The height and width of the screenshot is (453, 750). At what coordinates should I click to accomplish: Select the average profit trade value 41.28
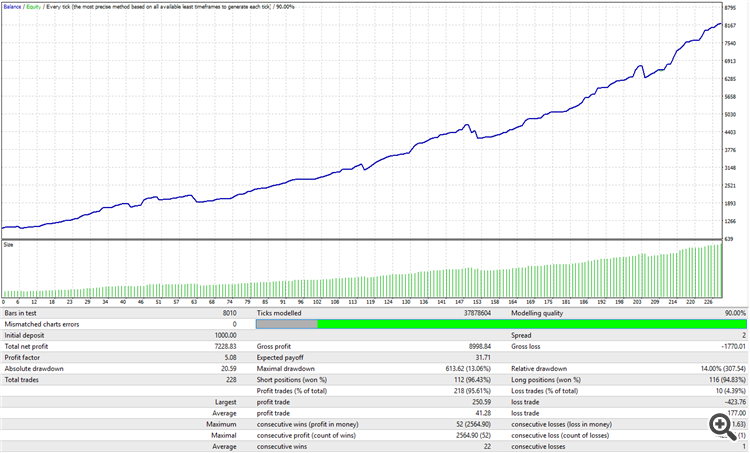coord(483,413)
